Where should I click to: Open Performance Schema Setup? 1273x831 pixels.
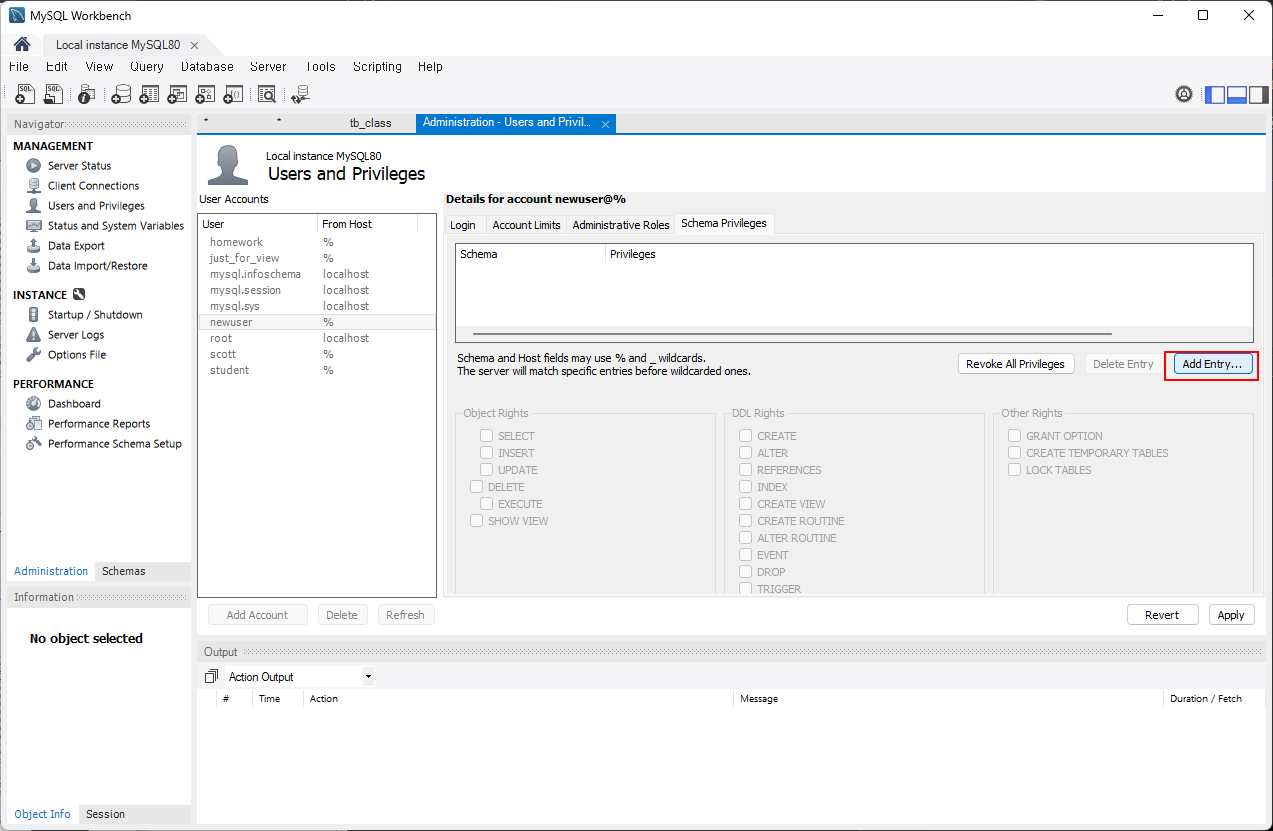115,444
